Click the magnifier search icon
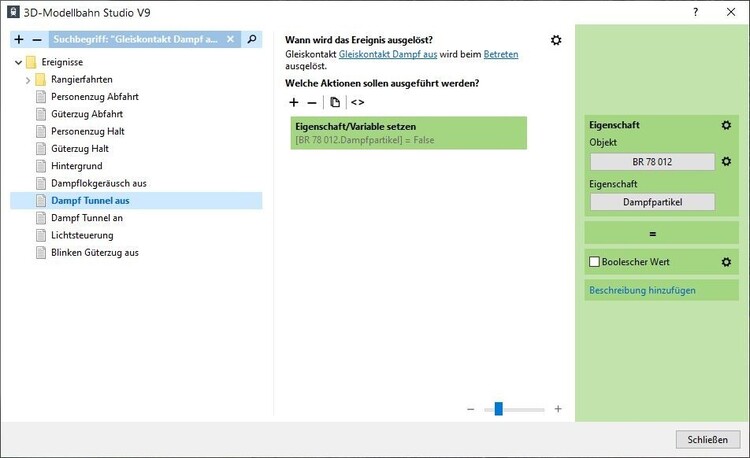Image resolution: width=750 pixels, height=458 pixels. click(253, 39)
